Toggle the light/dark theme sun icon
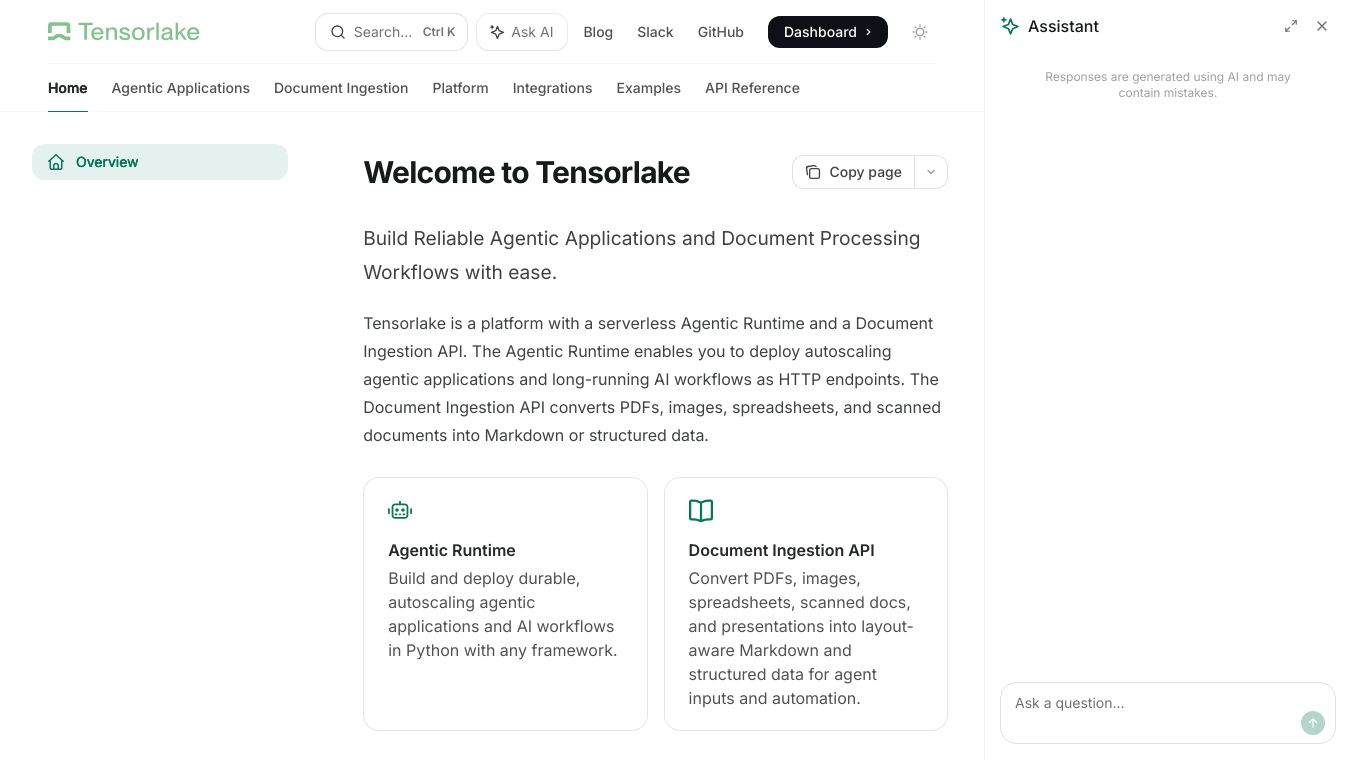Screen dimensions: 1352x760 (919, 32)
